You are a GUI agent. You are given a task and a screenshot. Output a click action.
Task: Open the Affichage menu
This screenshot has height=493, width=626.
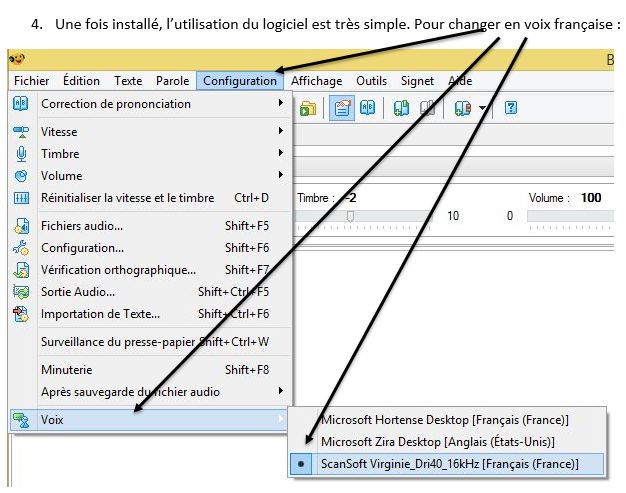pyautogui.click(x=316, y=81)
